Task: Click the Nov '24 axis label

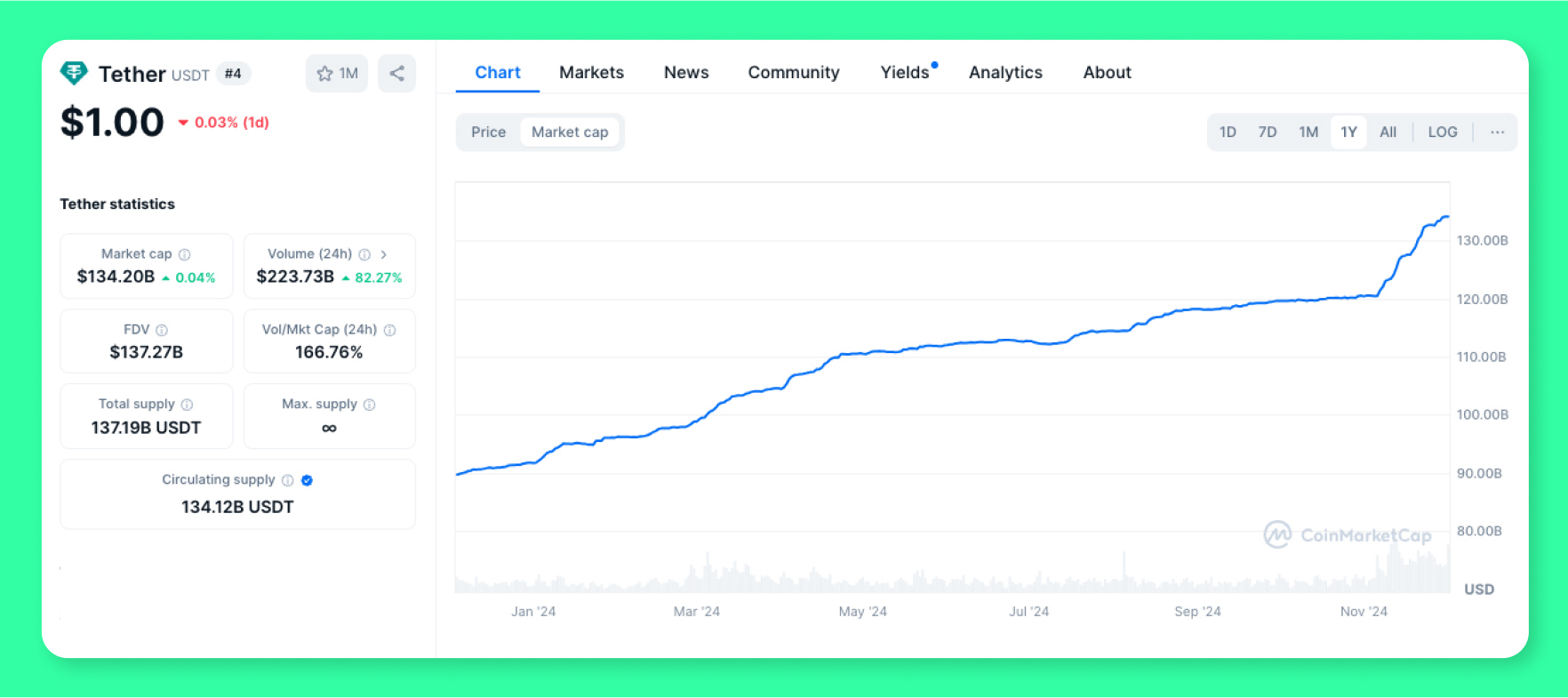Action: pos(1364,612)
